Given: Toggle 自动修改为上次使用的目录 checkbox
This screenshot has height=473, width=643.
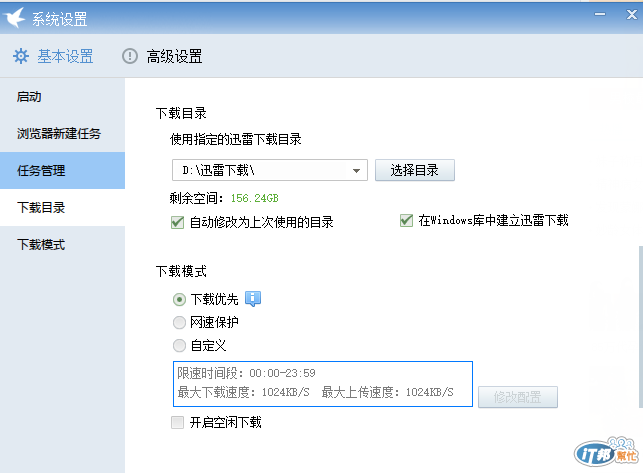Looking at the screenshot, I should coord(178,222).
